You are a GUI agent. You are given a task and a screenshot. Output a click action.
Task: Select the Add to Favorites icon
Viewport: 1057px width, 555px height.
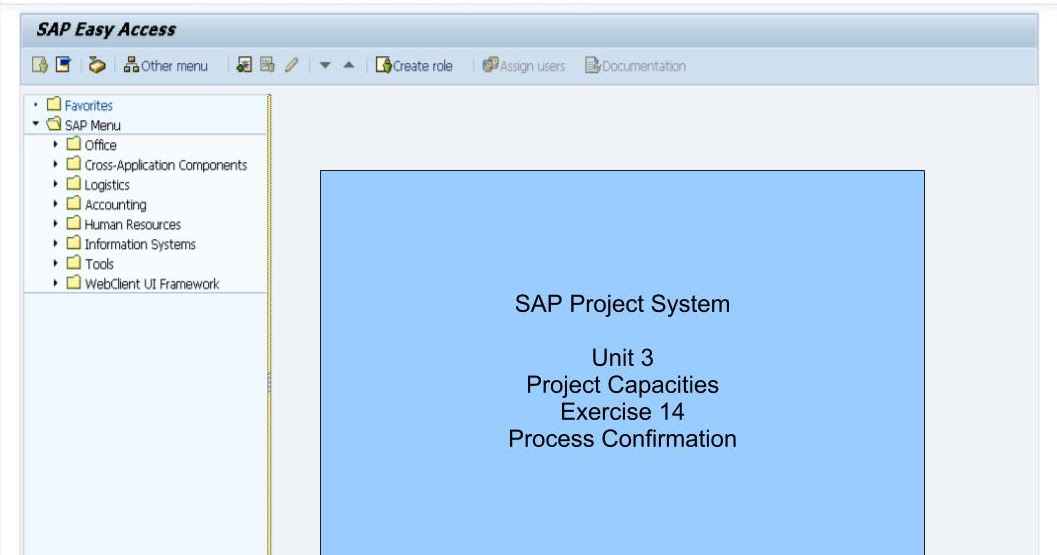244,65
